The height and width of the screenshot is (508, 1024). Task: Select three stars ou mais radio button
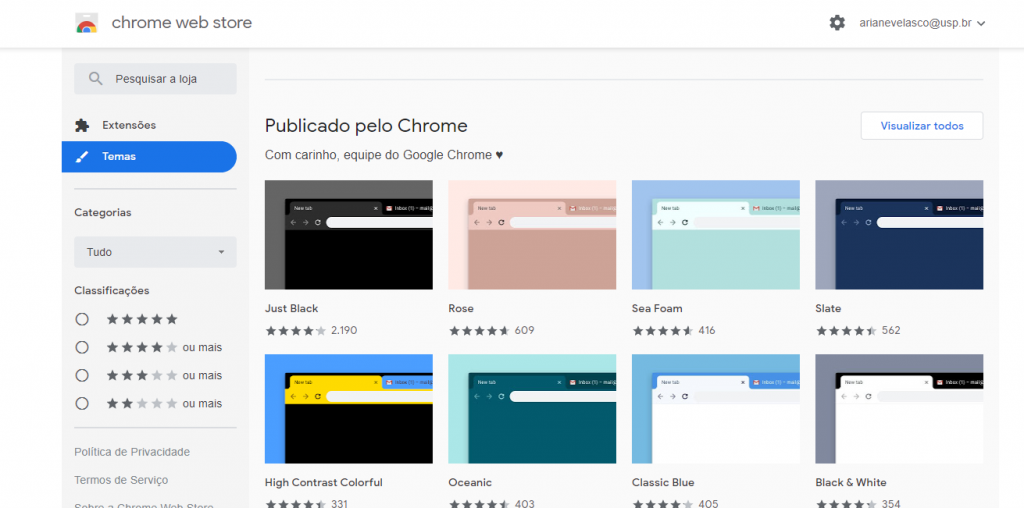[82, 375]
